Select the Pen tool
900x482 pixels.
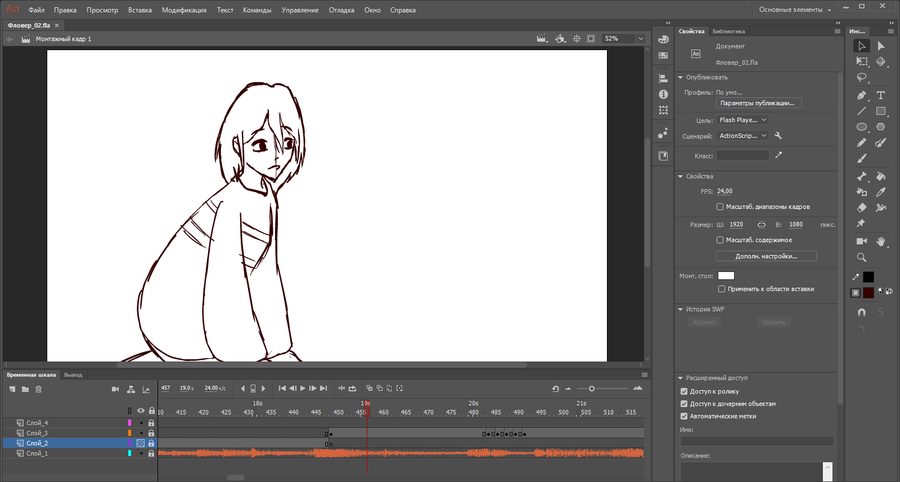coord(862,95)
